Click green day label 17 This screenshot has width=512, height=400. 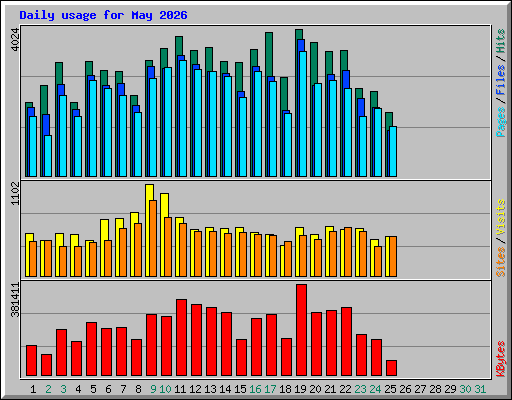pyautogui.click(x=270, y=389)
